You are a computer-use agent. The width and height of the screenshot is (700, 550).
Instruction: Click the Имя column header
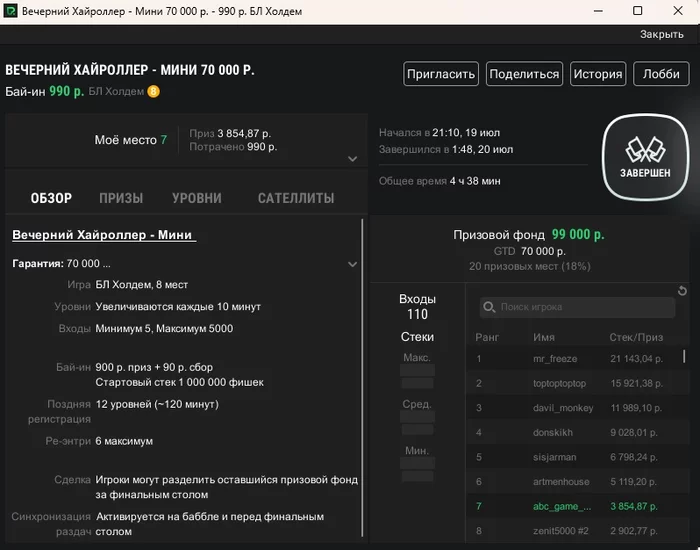[x=544, y=338]
